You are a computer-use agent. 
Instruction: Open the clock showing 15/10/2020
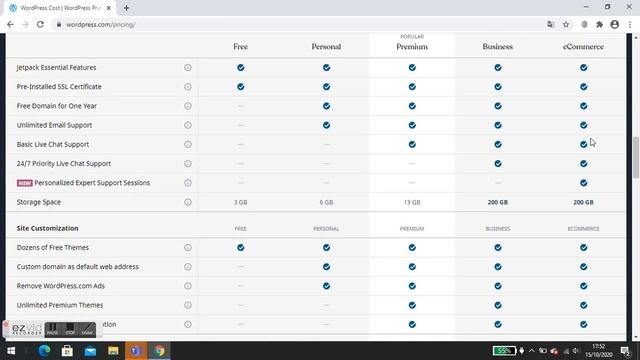[x=598, y=351]
